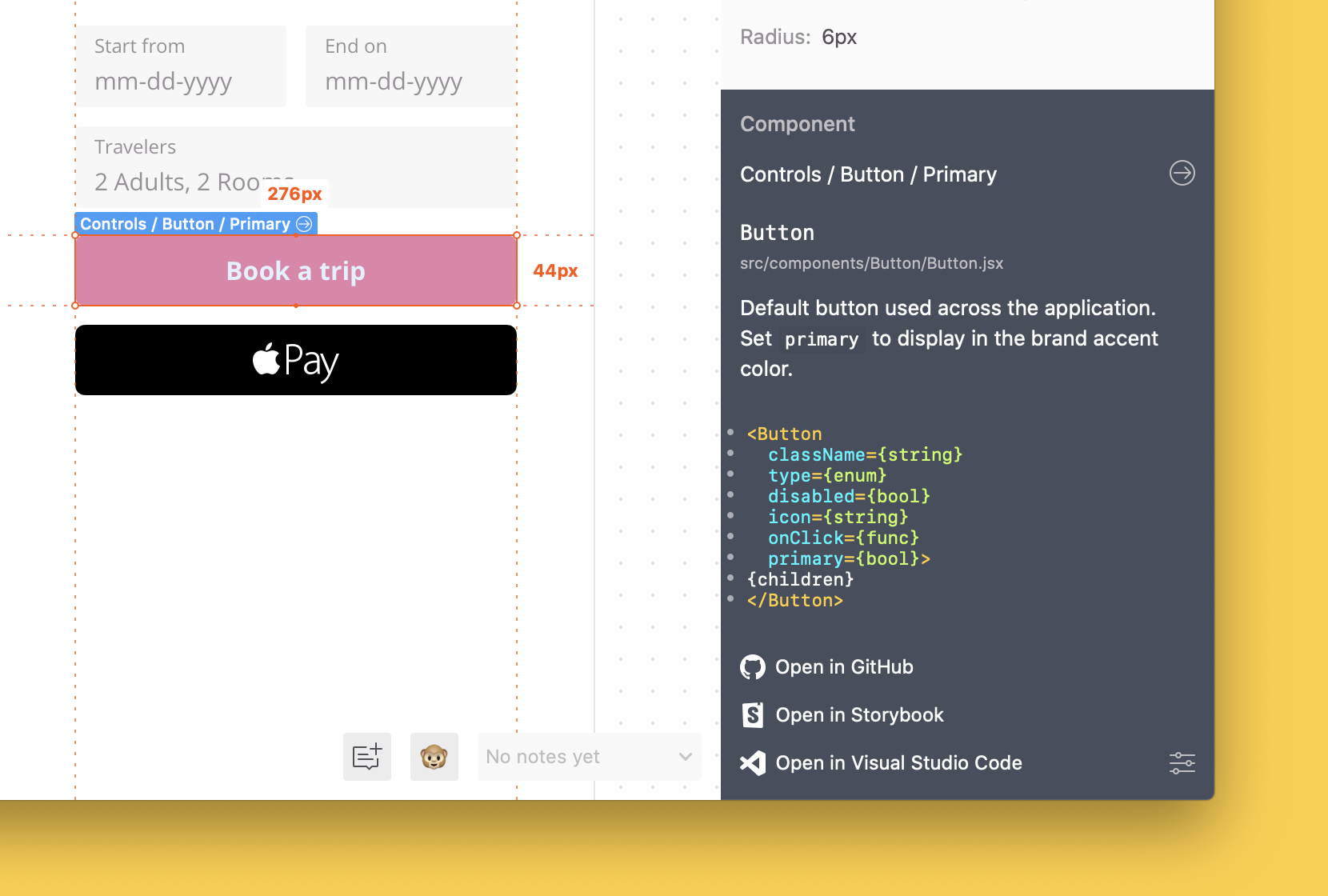The width and height of the screenshot is (1328, 896).
Task: Select the monkey emoji icon
Action: [434, 756]
